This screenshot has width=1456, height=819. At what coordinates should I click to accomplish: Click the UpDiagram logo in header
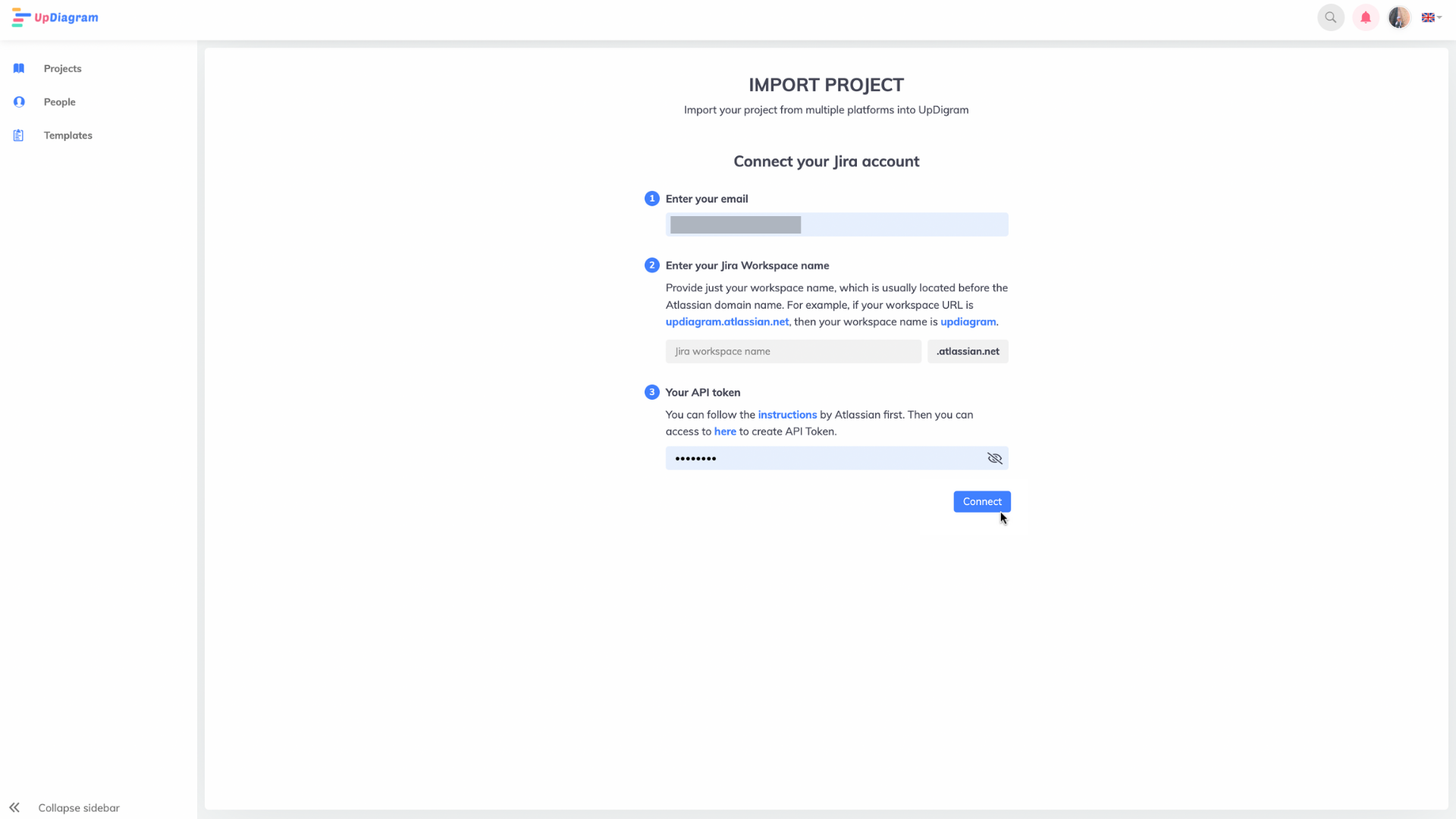pos(55,17)
